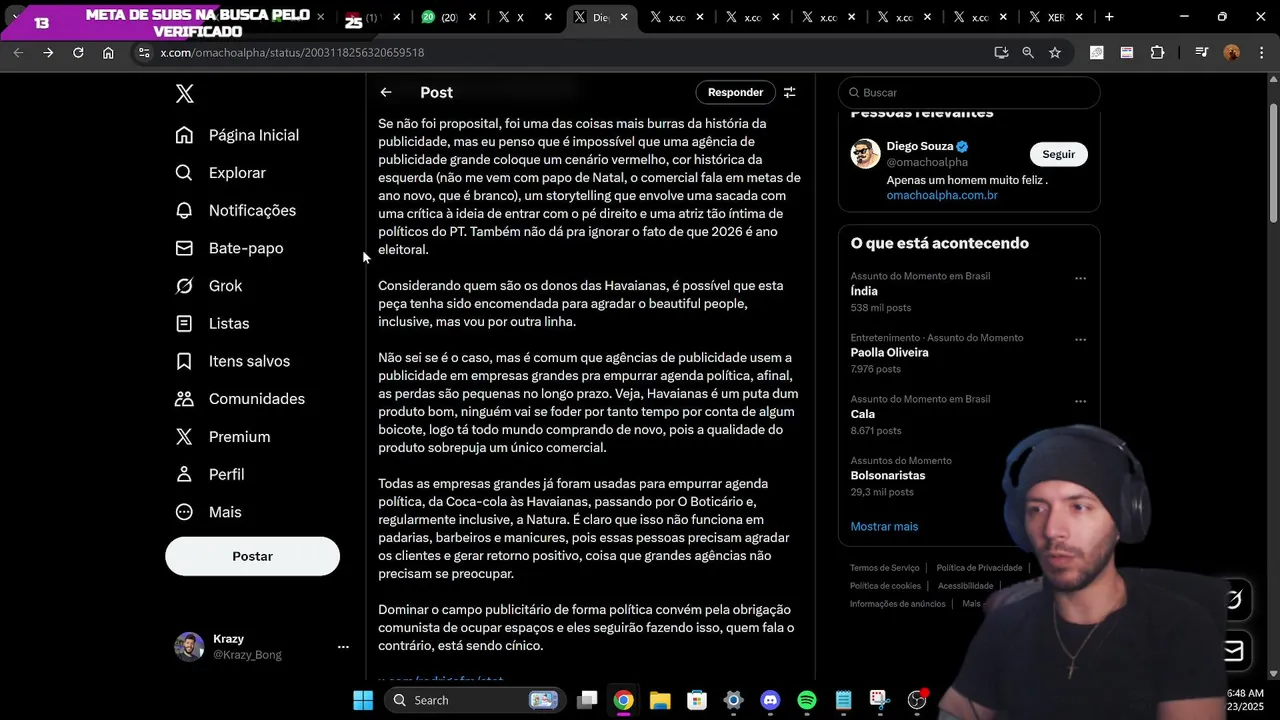Click the Perfil person icon
1280x720 pixels.
click(x=184, y=474)
